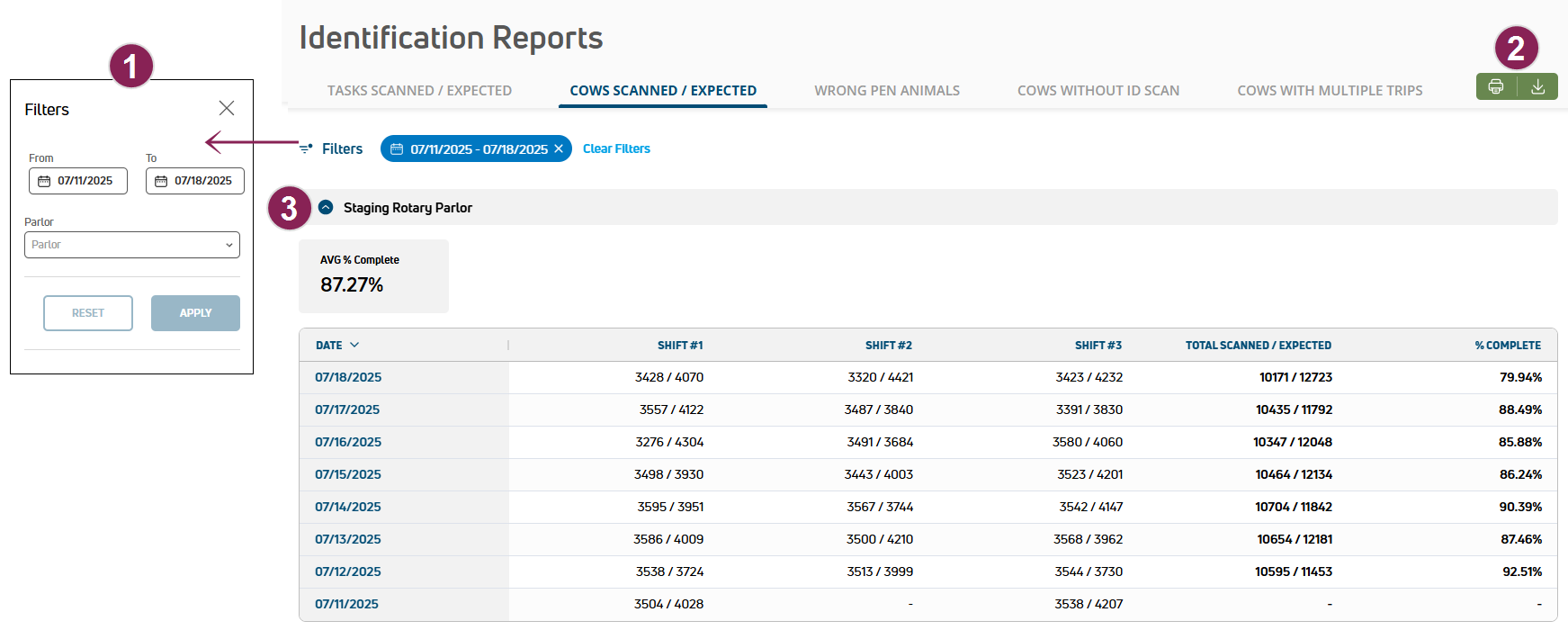The height and width of the screenshot is (639, 1568).
Task: Collapse the Staging Rotary Parlor section
Action: pos(326,207)
